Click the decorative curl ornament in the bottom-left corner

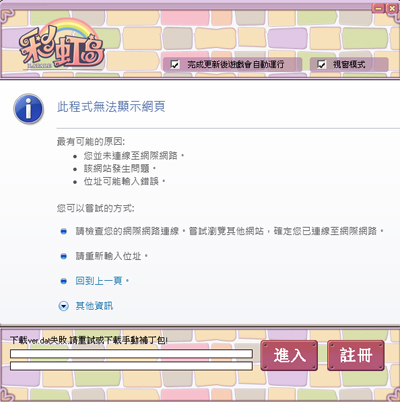7,393
